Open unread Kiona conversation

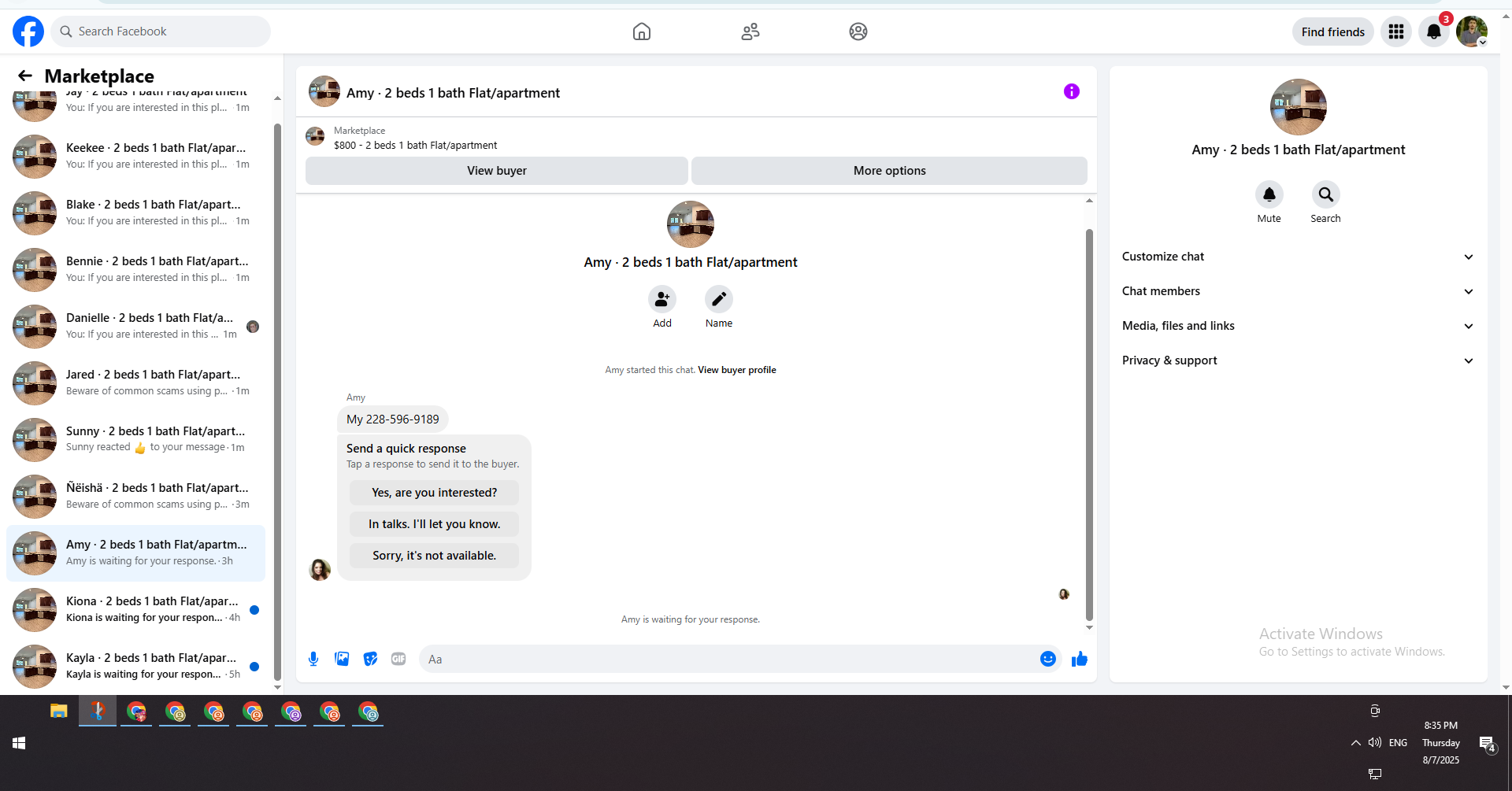pos(135,609)
